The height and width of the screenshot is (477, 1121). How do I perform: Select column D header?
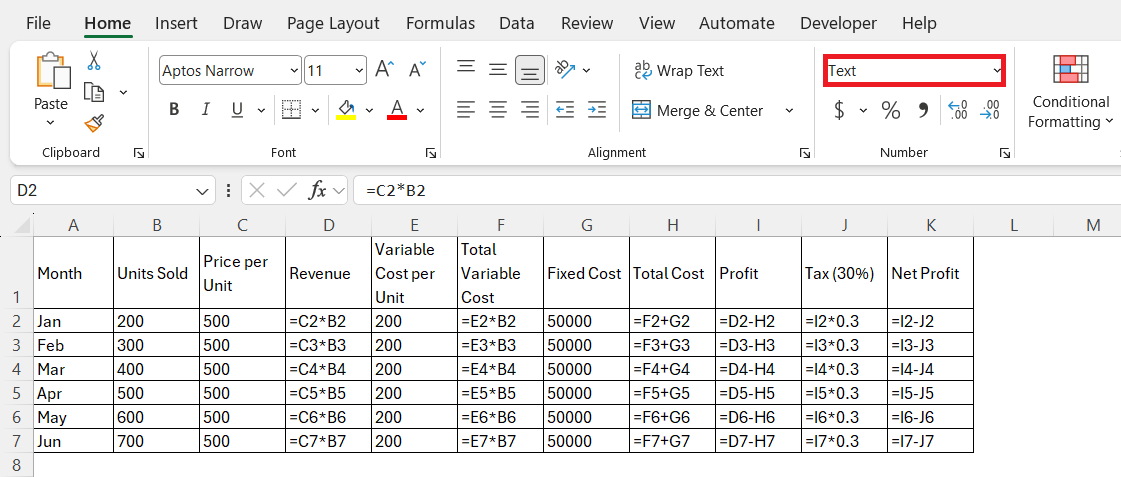tap(328, 225)
